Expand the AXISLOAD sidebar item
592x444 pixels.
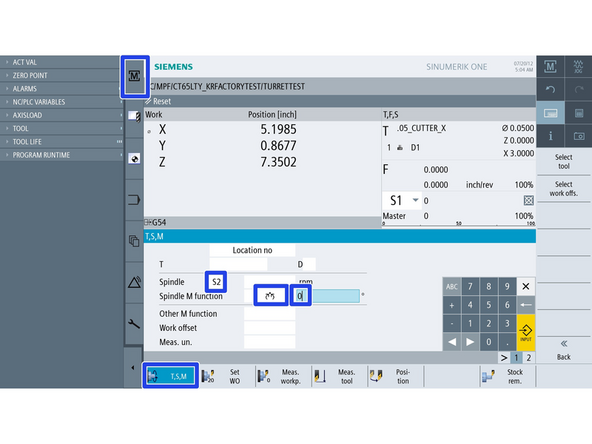coord(61,115)
